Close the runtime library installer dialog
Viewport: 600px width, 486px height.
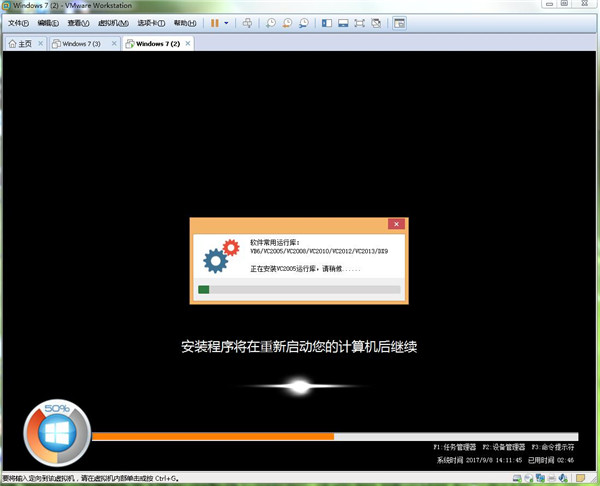point(396,224)
